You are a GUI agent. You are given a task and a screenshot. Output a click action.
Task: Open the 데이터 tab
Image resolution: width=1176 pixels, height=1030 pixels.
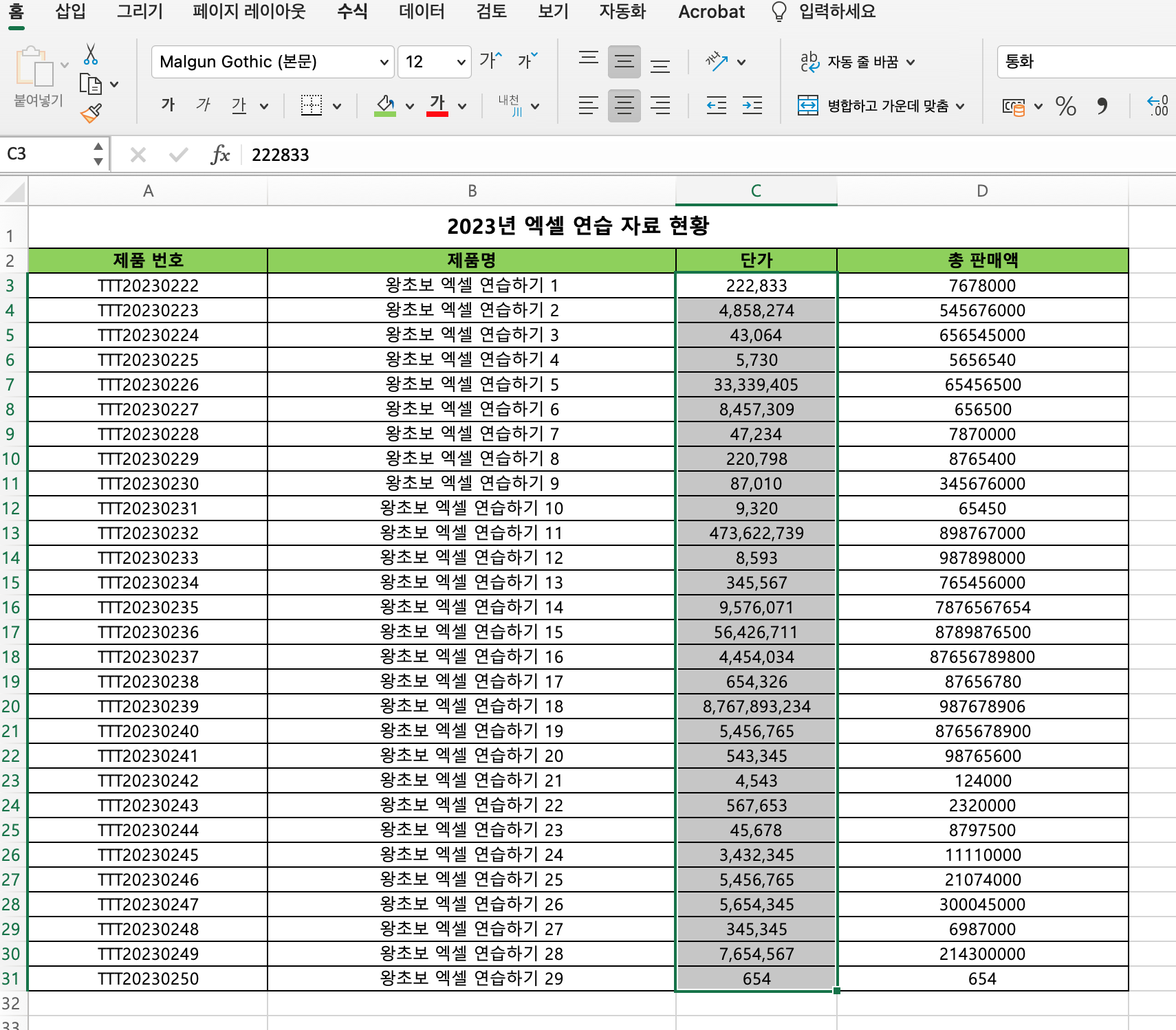422,12
